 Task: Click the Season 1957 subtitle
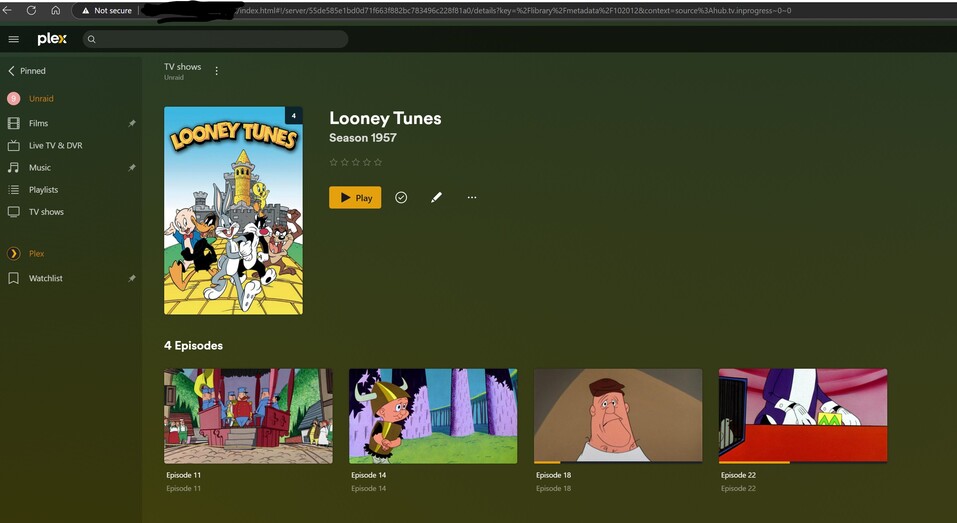[363, 138]
